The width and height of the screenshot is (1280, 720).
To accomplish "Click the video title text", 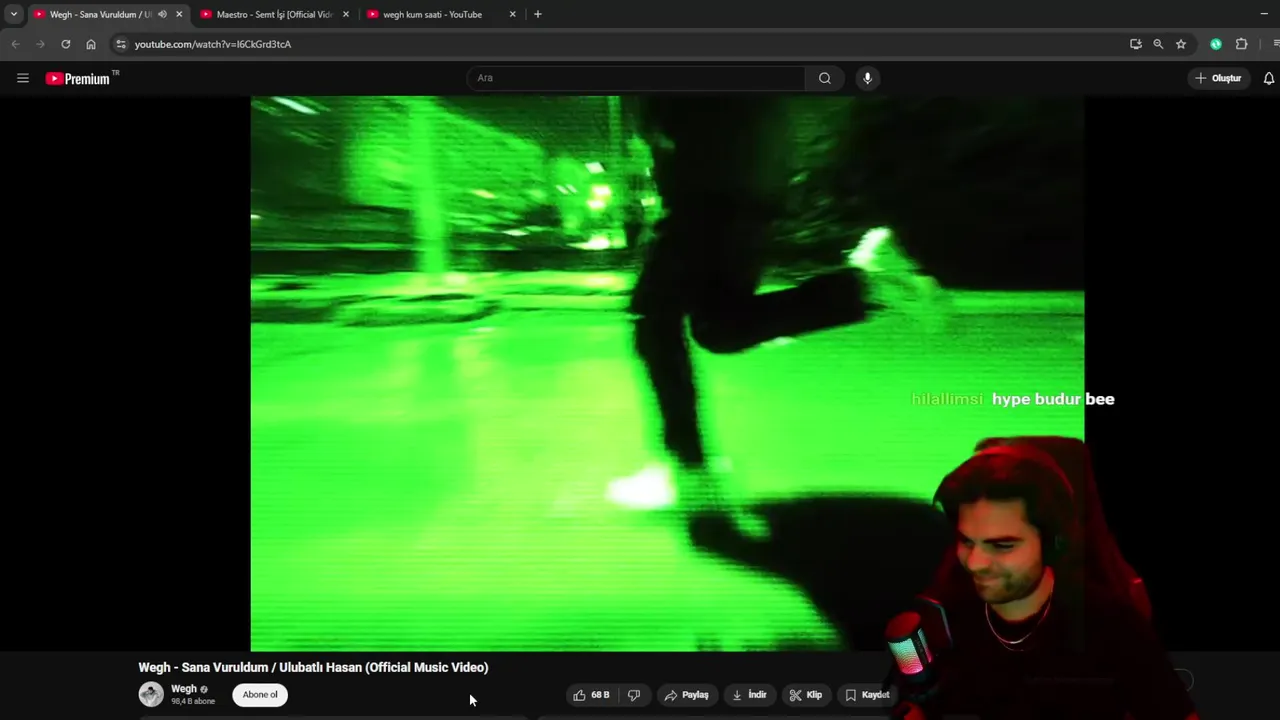I will tap(313, 667).
